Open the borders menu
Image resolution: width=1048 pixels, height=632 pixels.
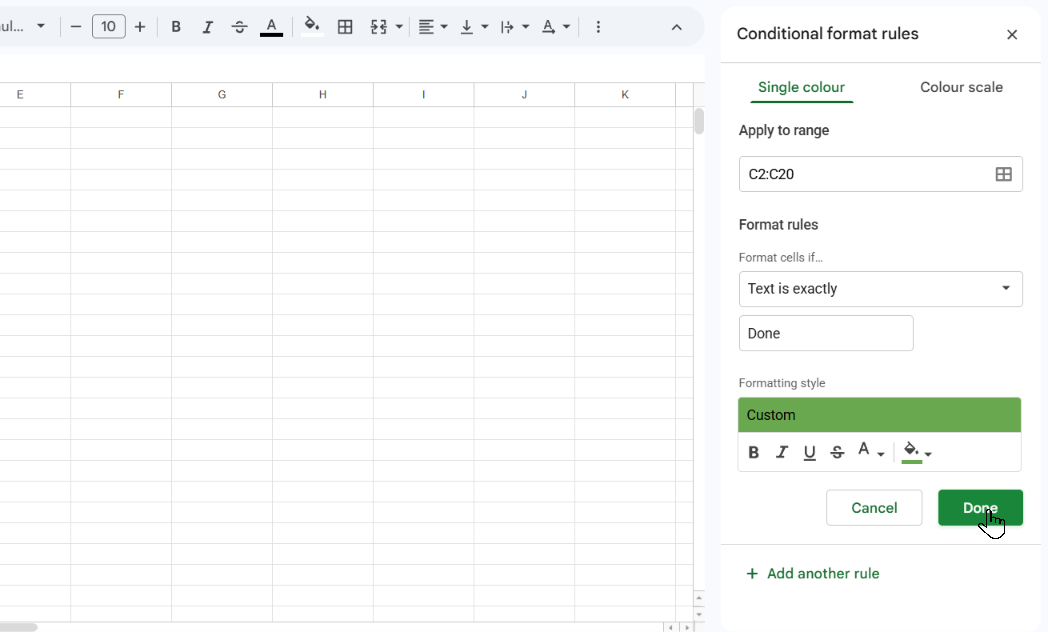click(345, 27)
